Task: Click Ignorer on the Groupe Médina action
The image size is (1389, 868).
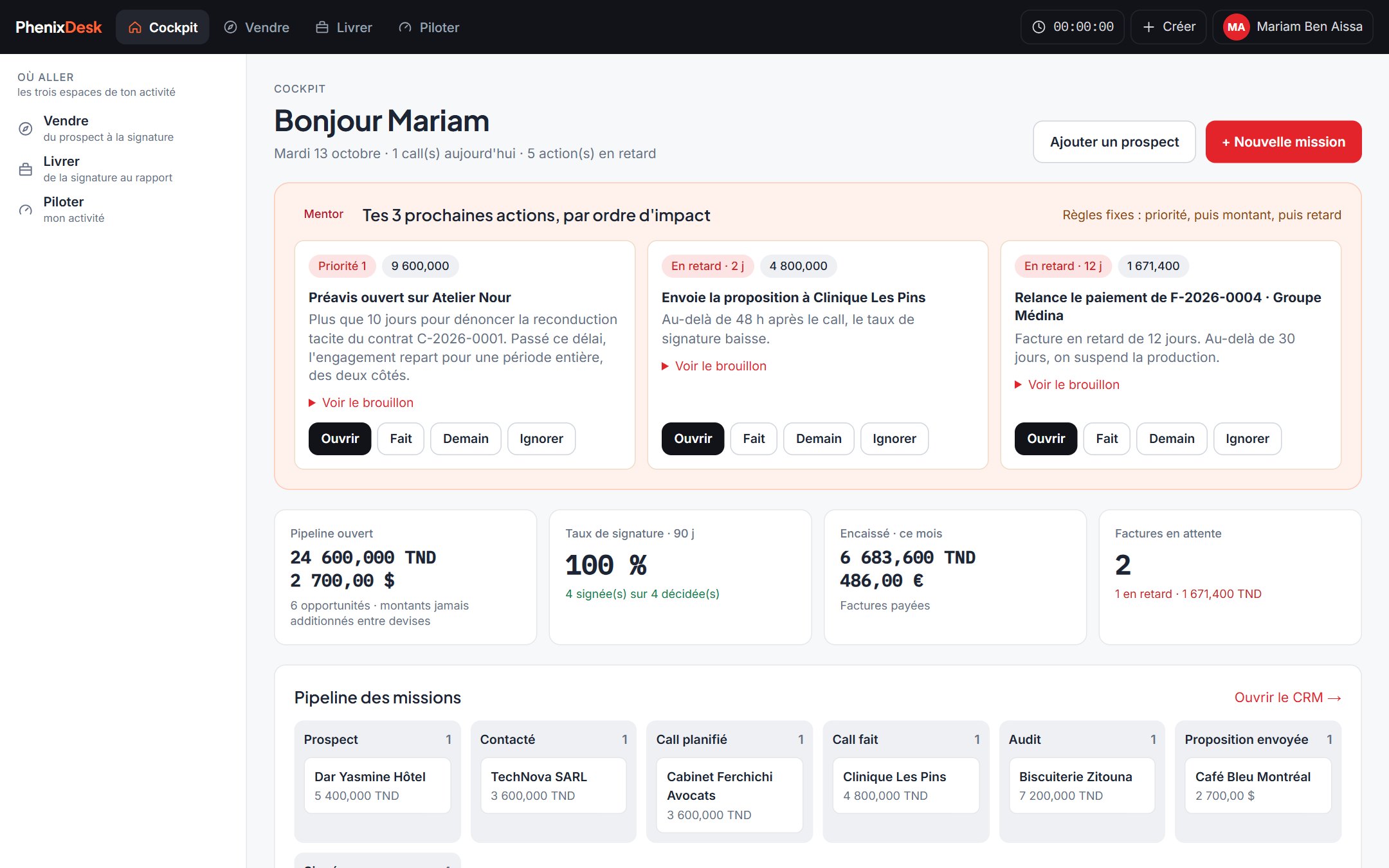Action: point(1248,439)
